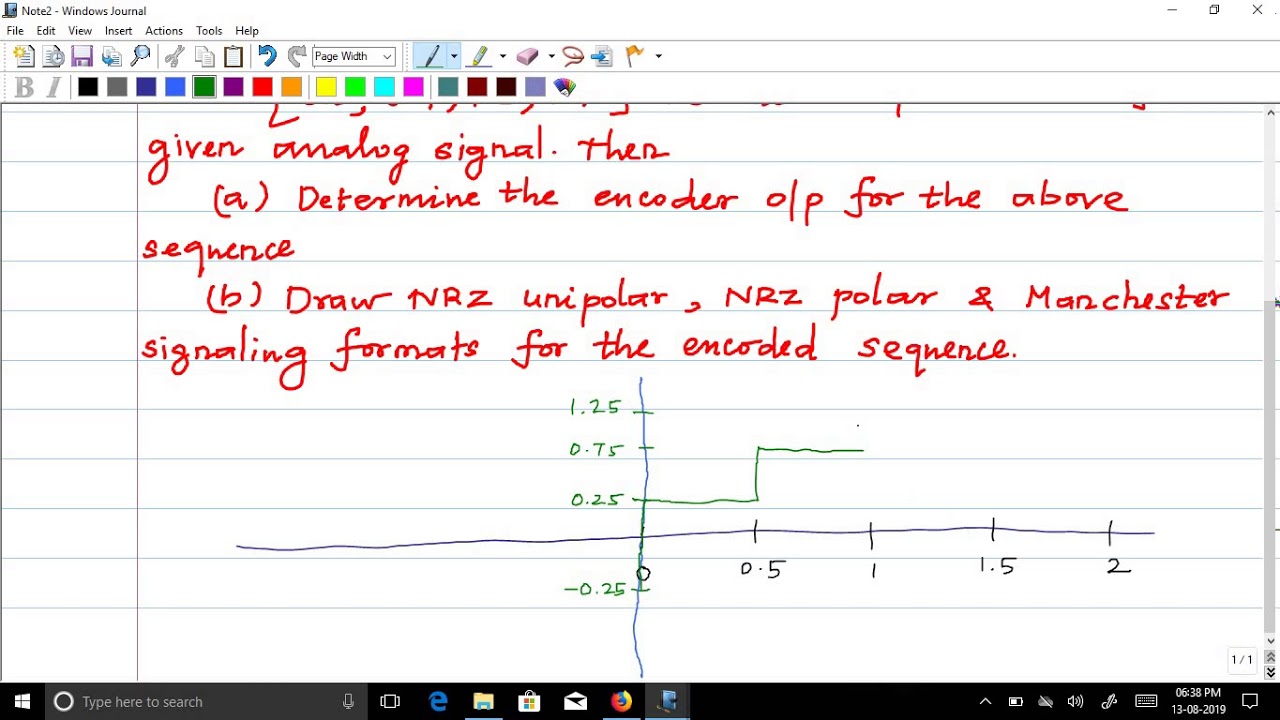Expand the Eraser options arrow

(x=551, y=56)
